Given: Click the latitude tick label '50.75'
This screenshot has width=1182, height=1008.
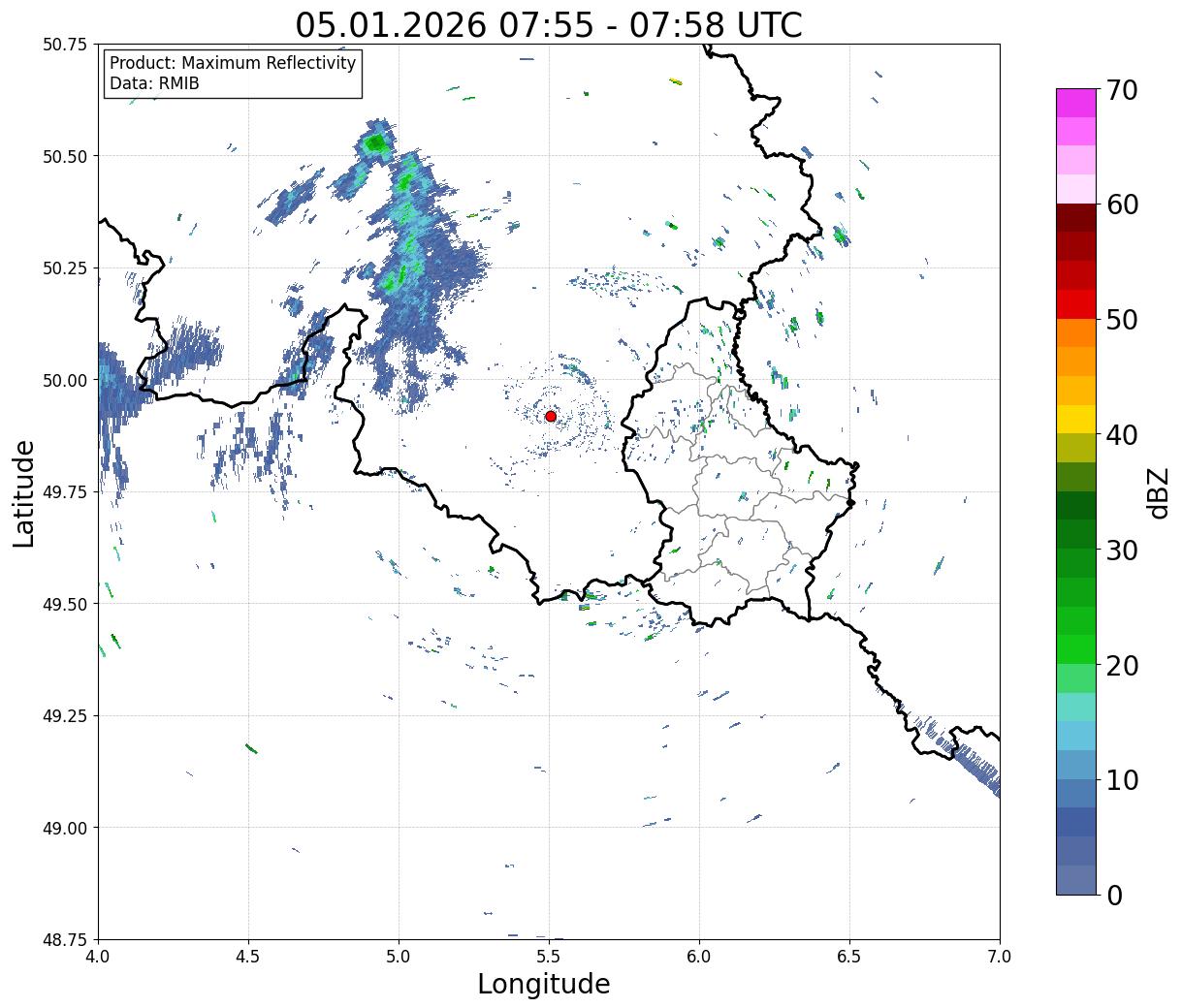Looking at the screenshot, I should 65,45.
